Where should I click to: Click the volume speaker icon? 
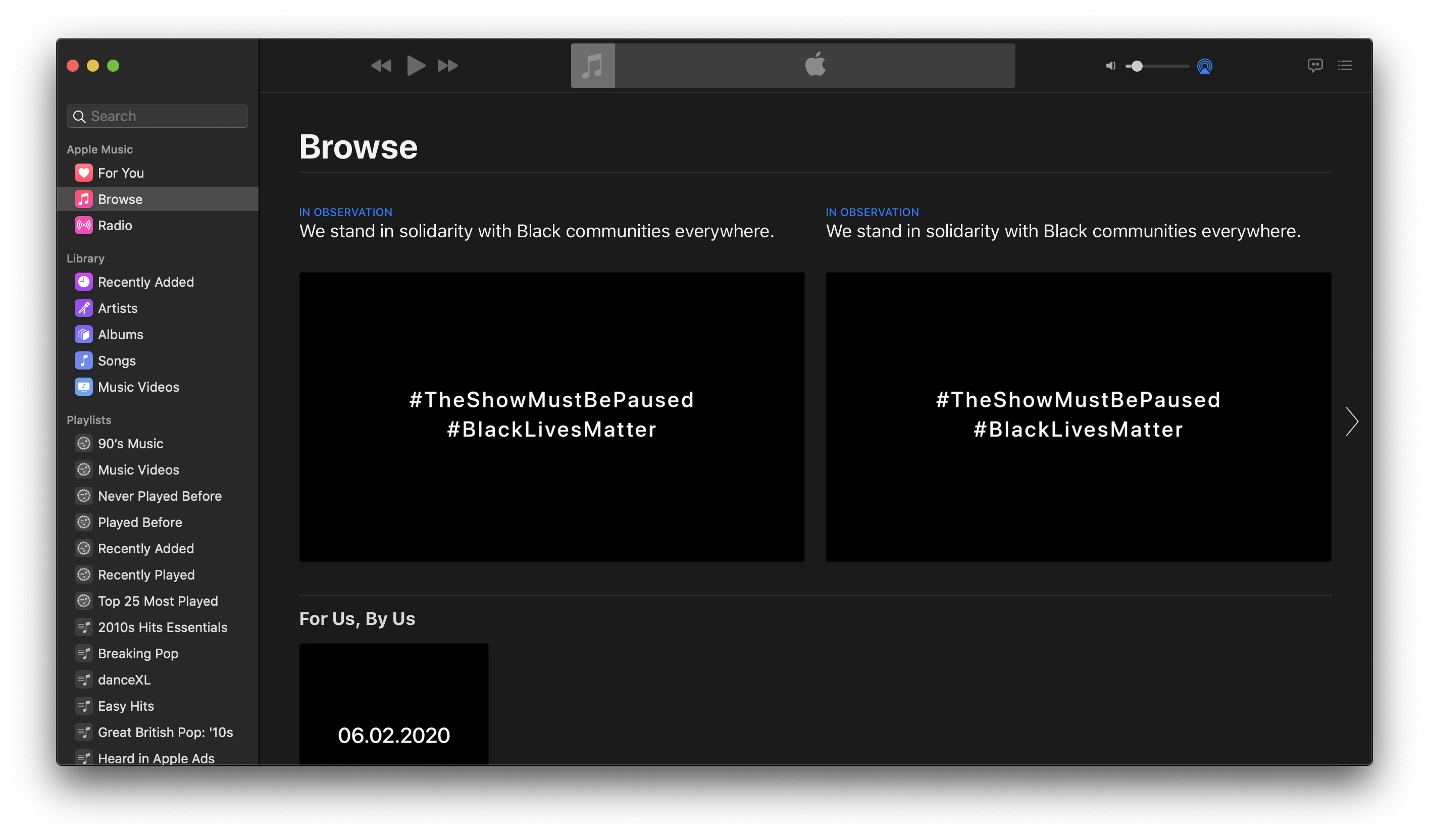coord(1110,66)
